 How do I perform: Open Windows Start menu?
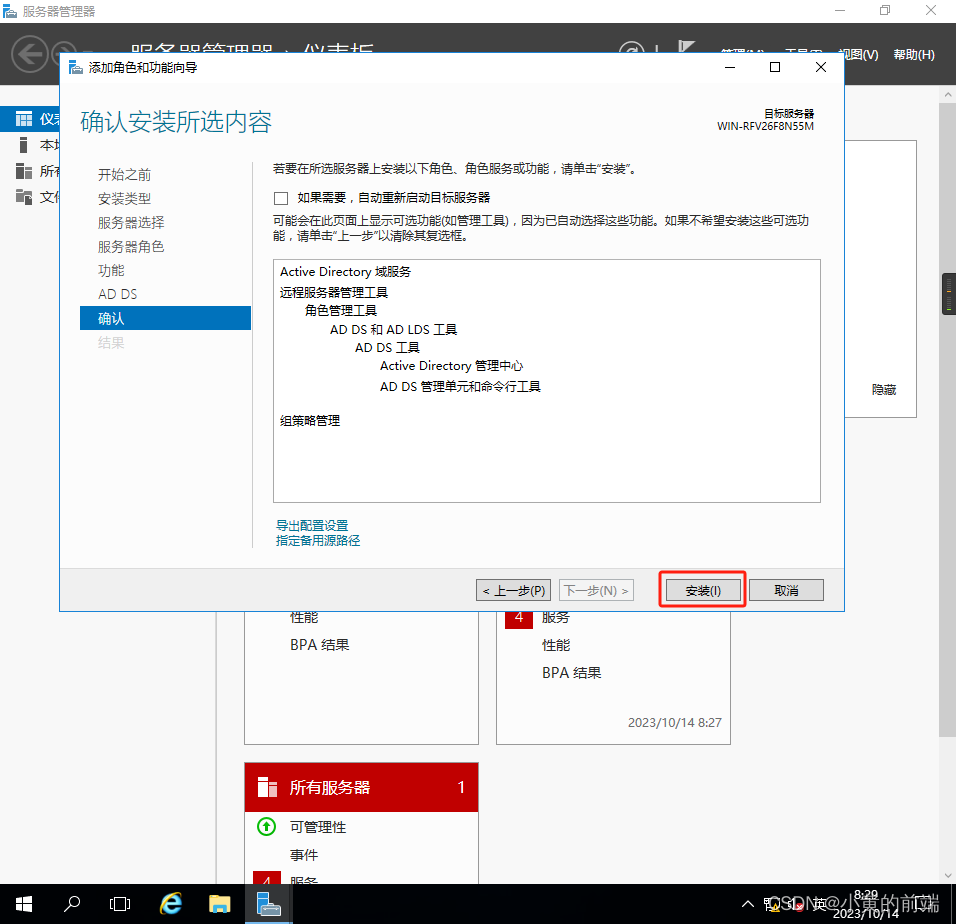[24, 904]
